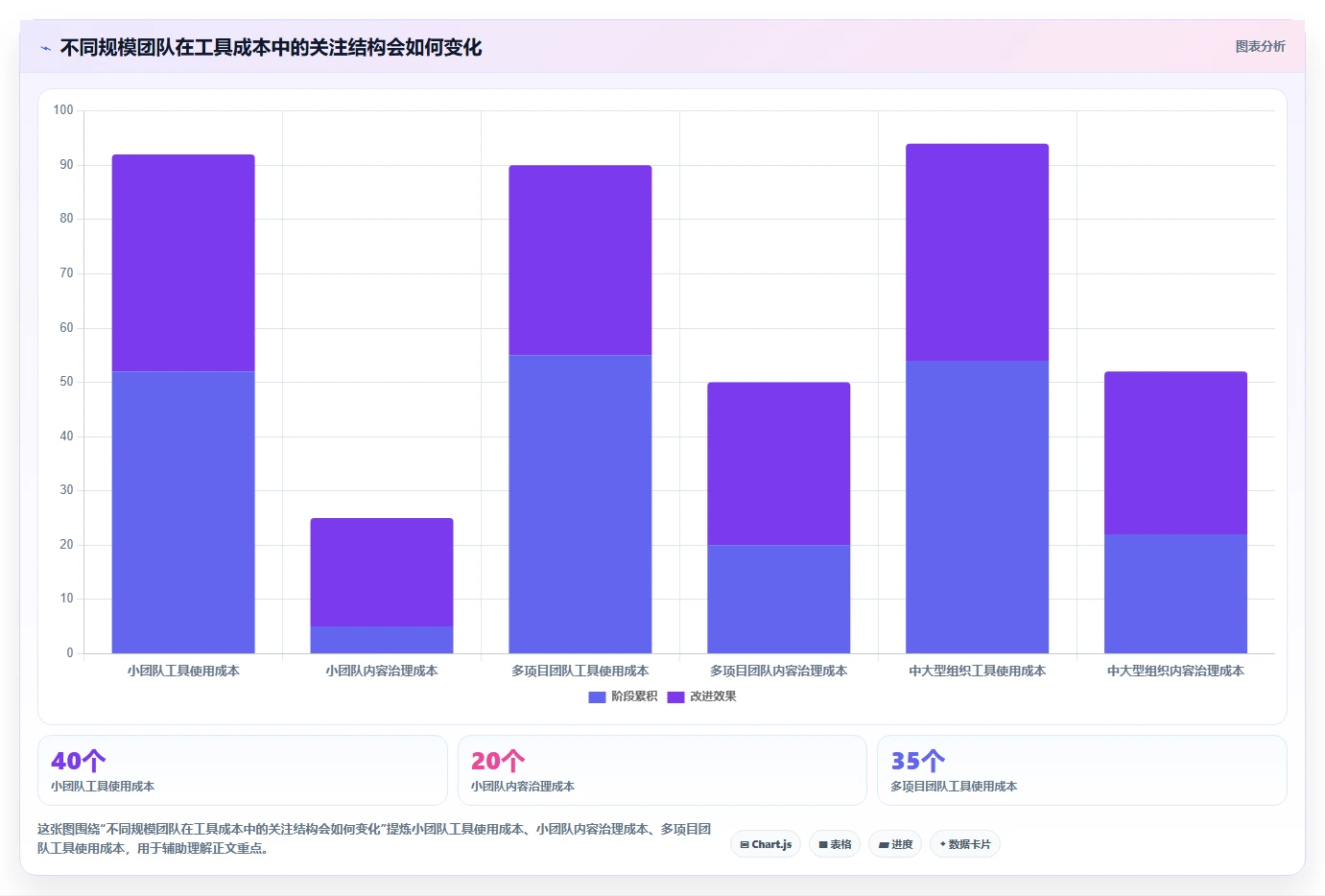The image size is (1325, 896).
Task: Click the 改进效果 legend label
Action: 713,696
